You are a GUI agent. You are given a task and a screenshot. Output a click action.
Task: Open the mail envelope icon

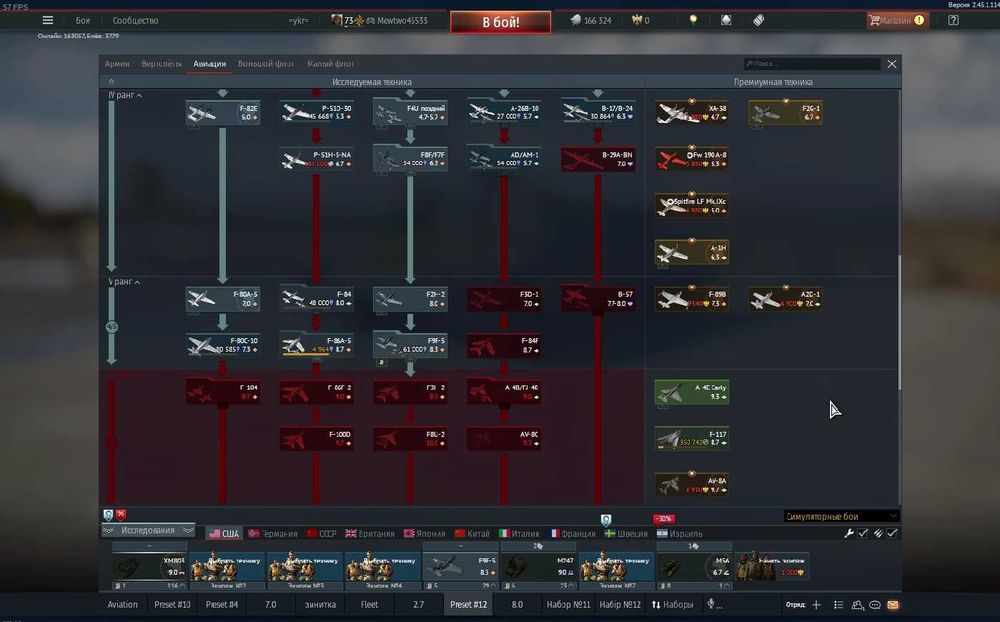tap(893, 604)
